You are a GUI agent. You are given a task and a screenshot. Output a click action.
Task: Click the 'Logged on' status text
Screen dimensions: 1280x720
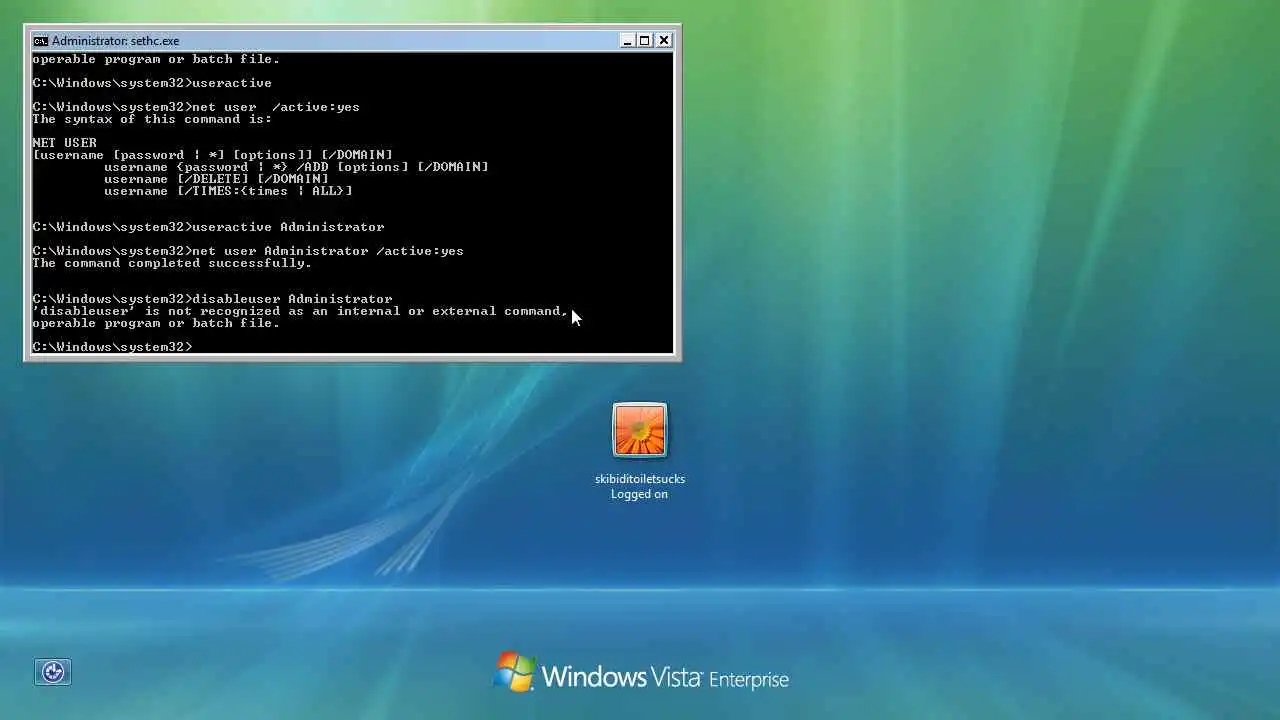[640, 494]
